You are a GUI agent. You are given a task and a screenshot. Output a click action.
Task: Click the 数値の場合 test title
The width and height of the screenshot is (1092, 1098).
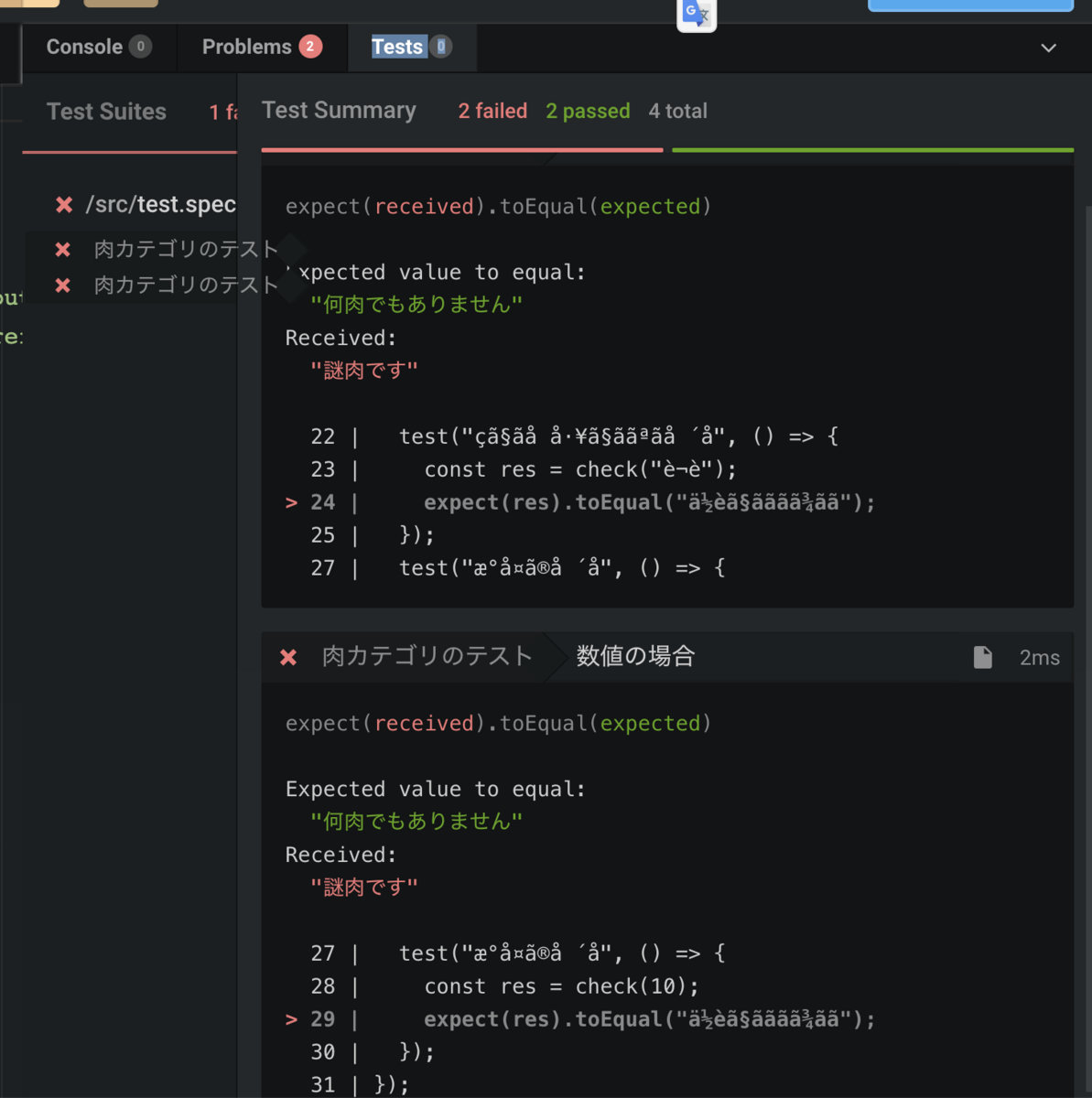[635, 656]
